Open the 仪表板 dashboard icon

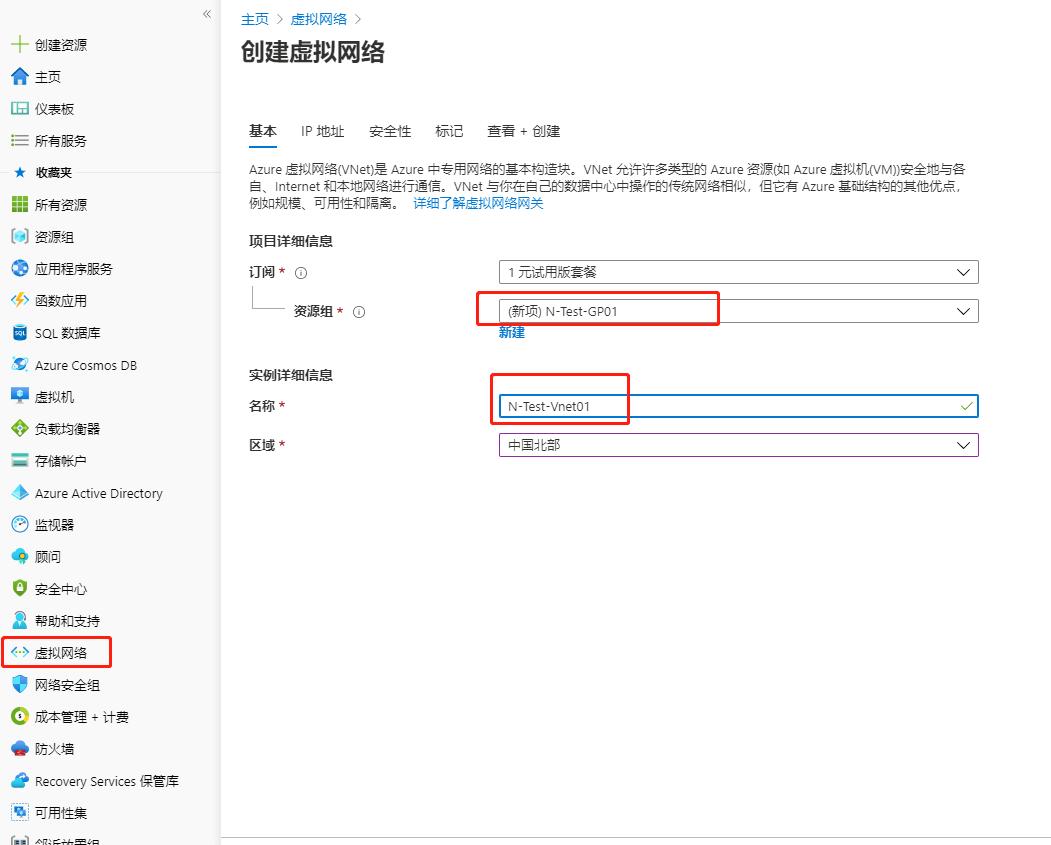pos(20,109)
